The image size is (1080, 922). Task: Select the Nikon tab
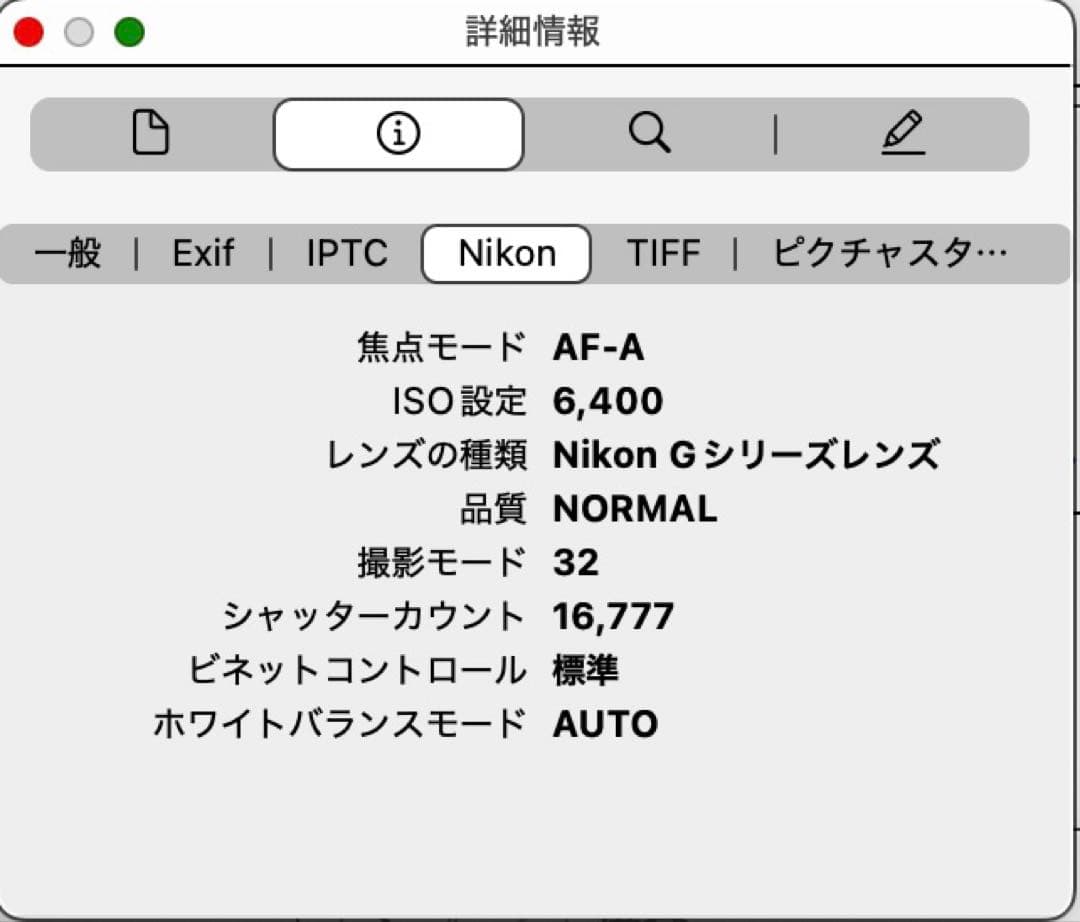coord(505,253)
